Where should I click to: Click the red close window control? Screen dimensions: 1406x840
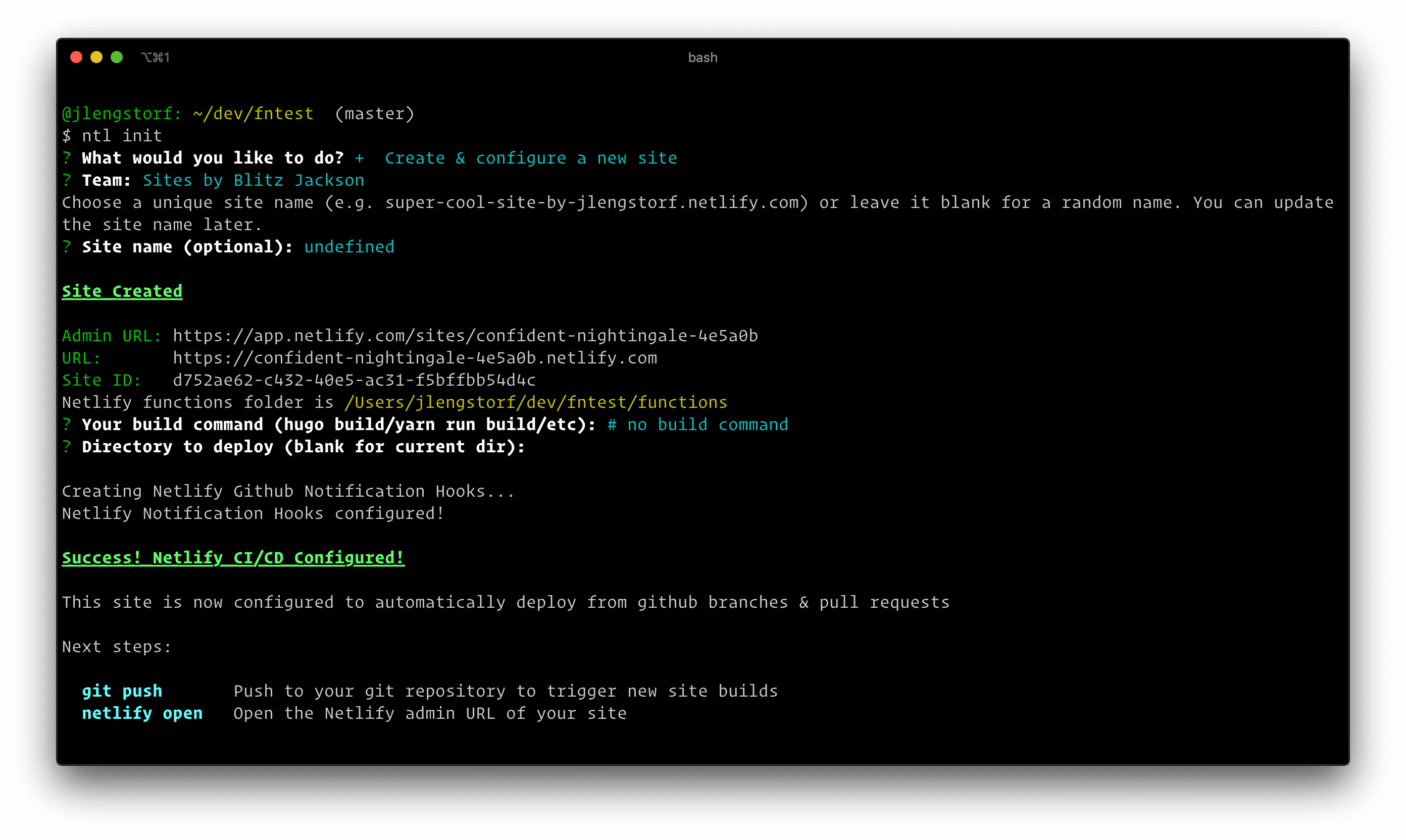76,57
